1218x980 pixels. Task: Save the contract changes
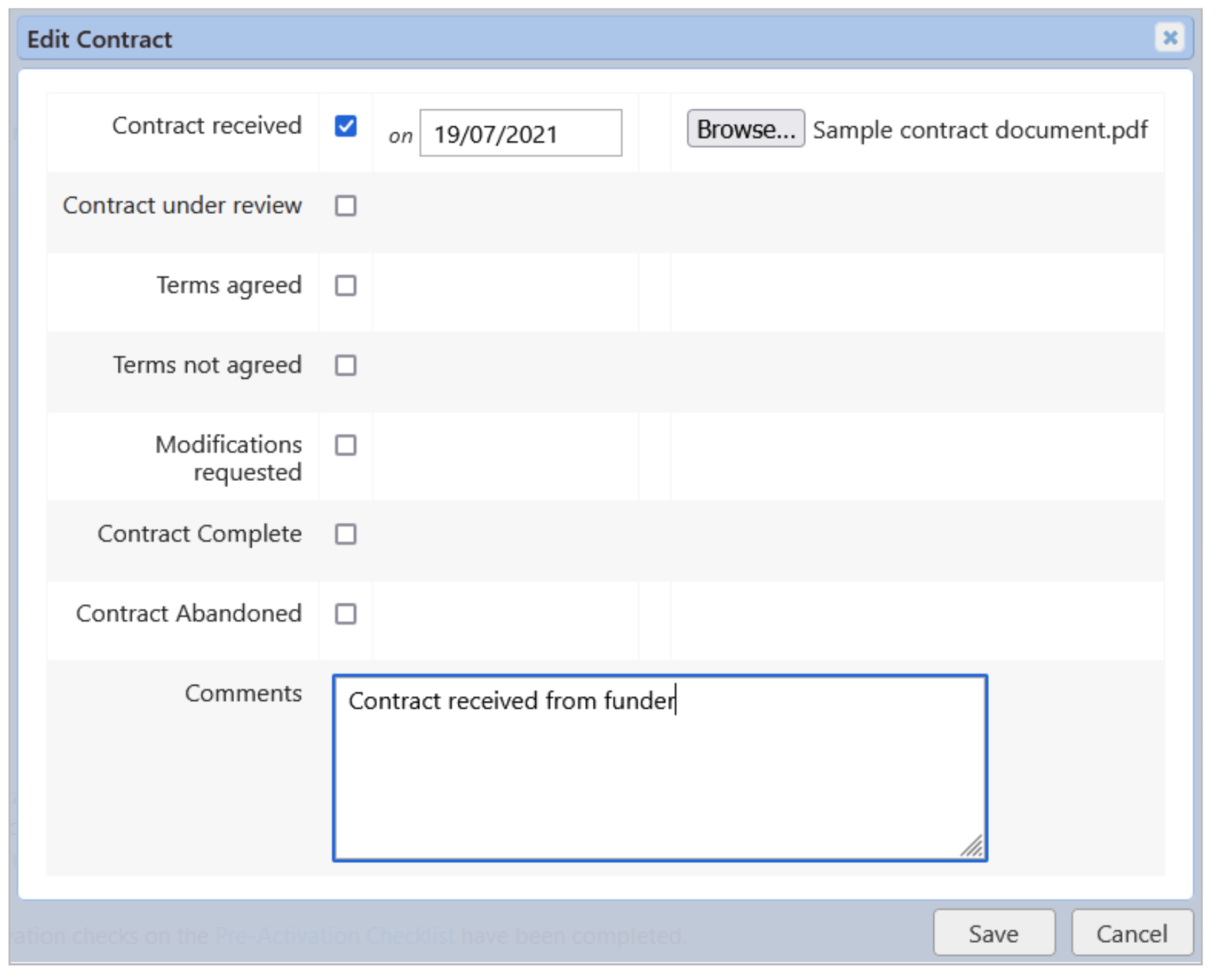(993, 934)
